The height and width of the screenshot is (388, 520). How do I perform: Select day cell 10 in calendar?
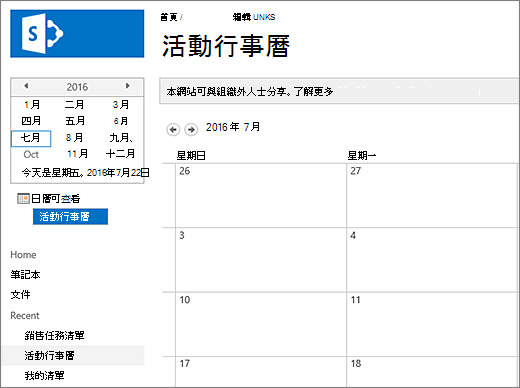tap(261, 324)
